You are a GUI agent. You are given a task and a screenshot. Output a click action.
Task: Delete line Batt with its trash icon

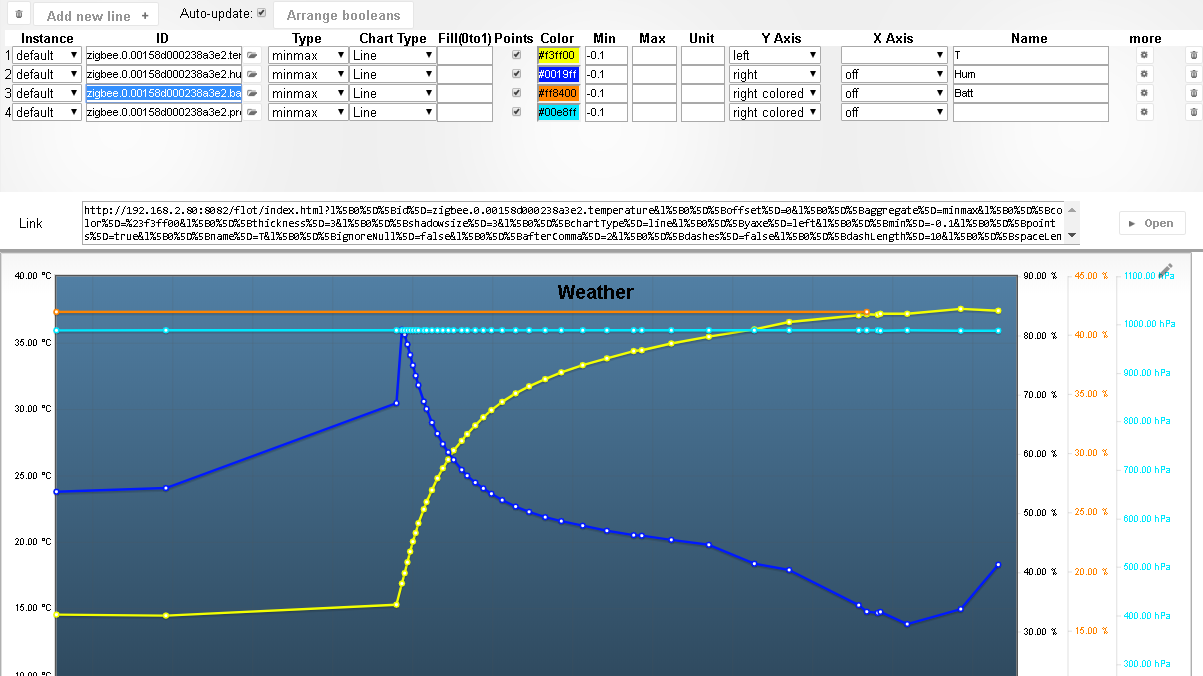click(x=1192, y=93)
